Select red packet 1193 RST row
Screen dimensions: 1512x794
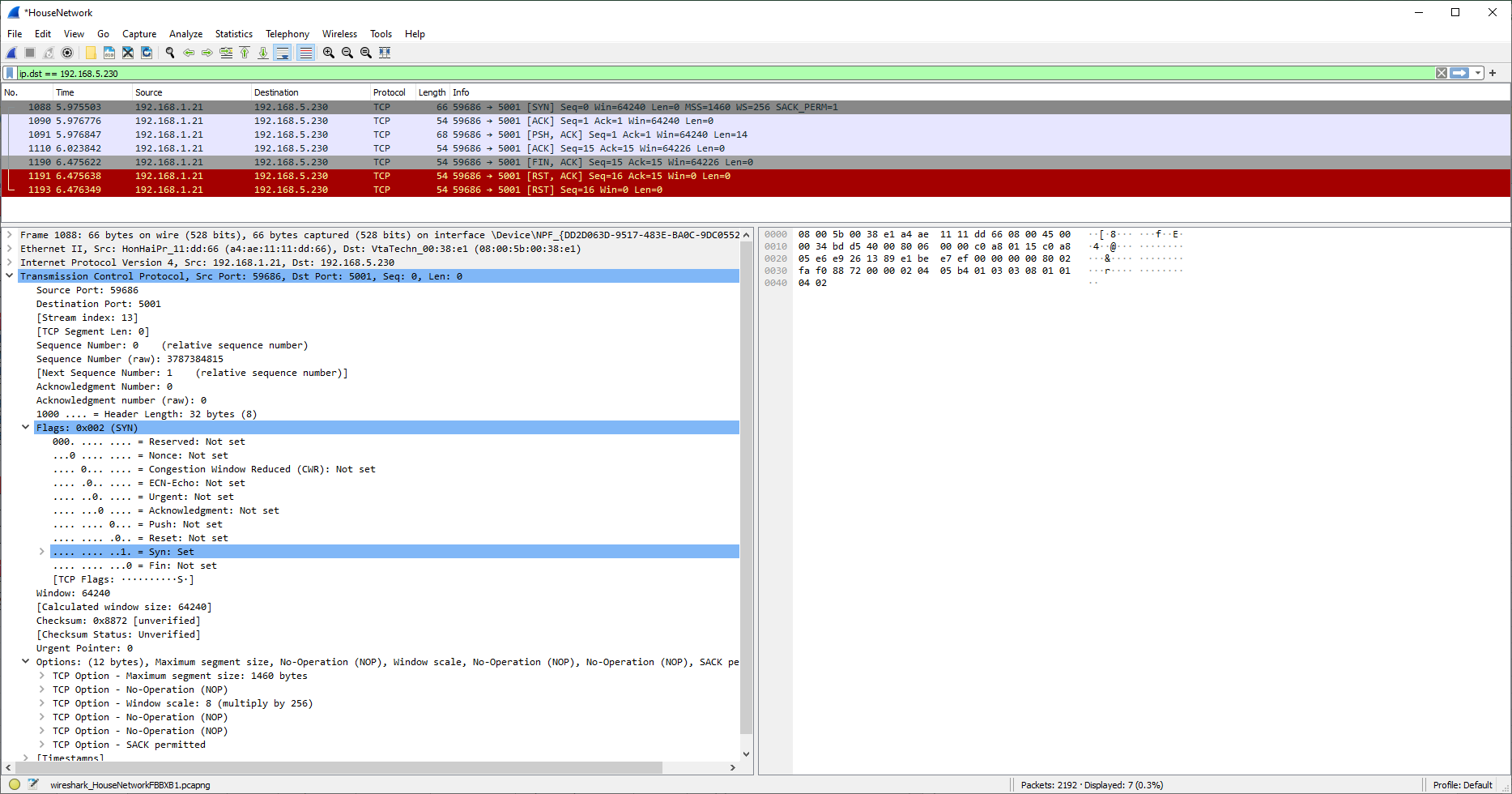pos(756,190)
